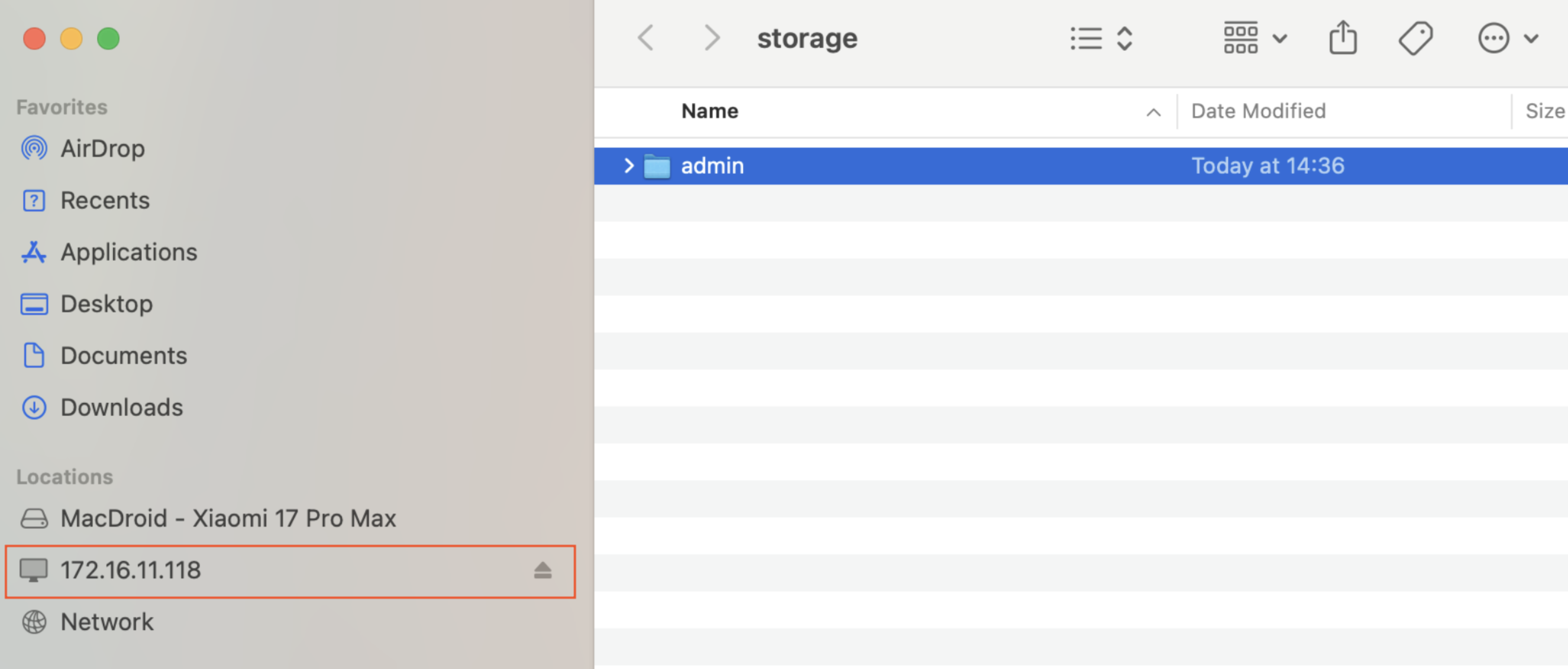The image size is (1568, 669).
Task: Show Downloads folder from the sidebar
Action: click(x=121, y=407)
